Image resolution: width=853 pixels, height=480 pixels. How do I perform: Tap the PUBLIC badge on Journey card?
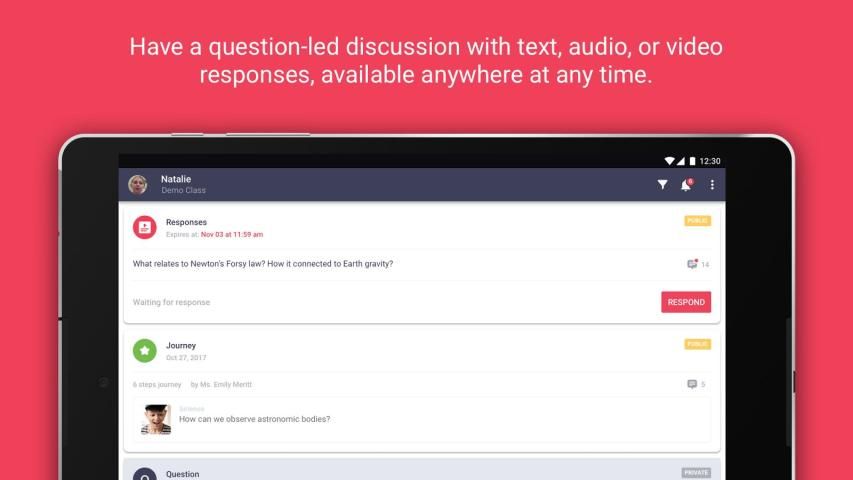(697, 344)
